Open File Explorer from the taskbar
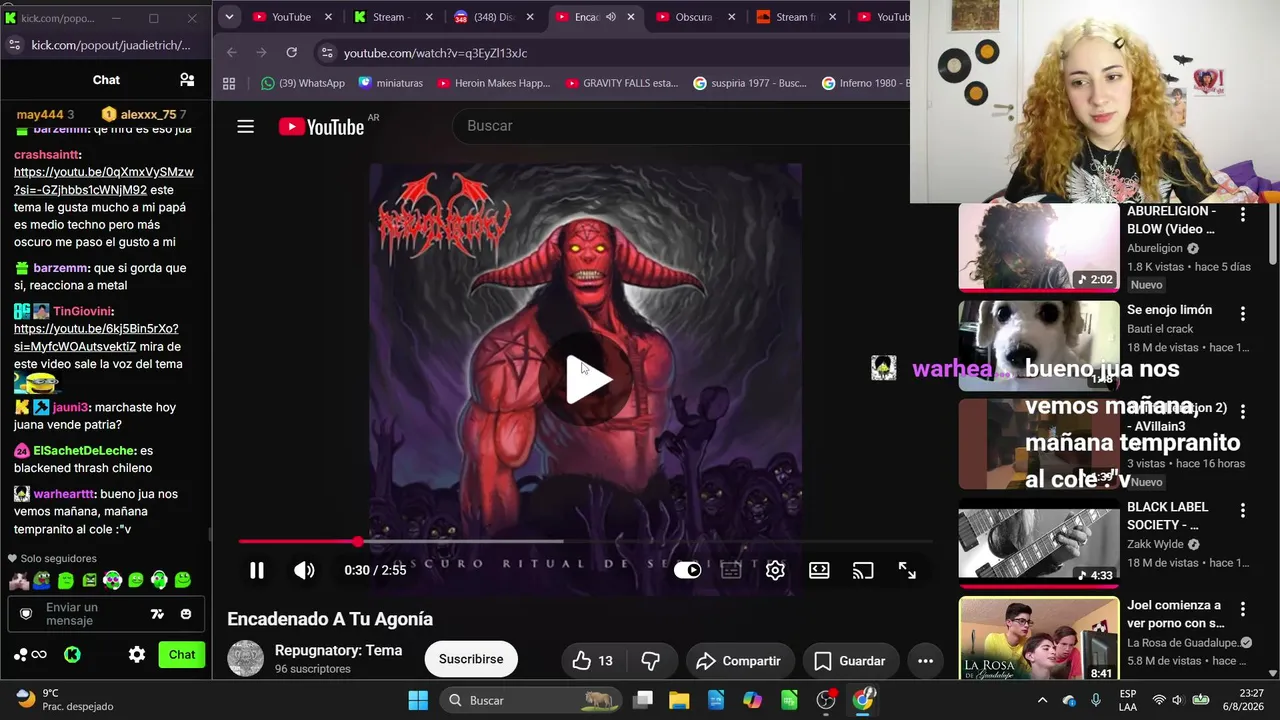The width and height of the screenshot is (1280, 720). 679,700
